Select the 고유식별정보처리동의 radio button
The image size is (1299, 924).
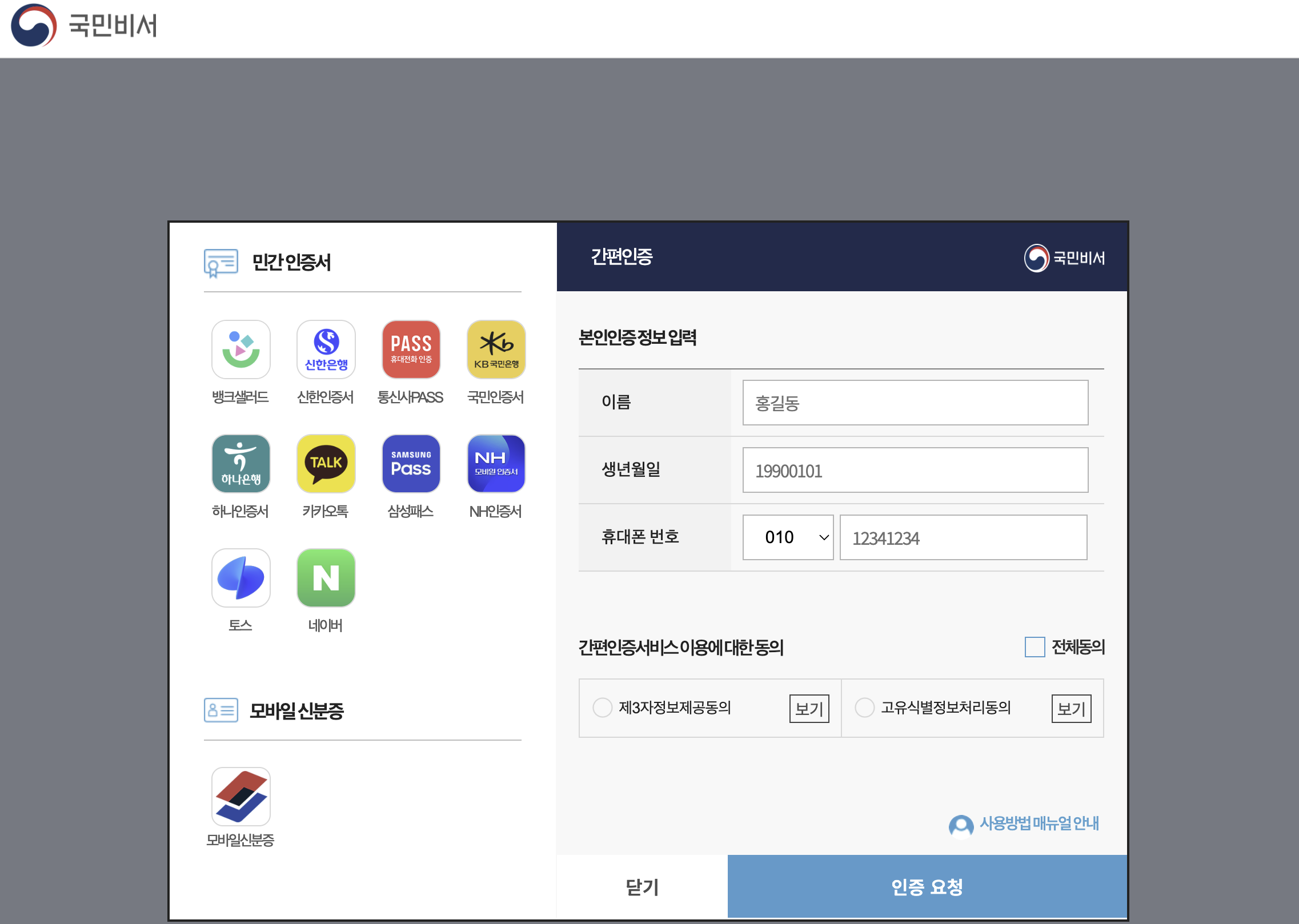[x=864, y=708]
